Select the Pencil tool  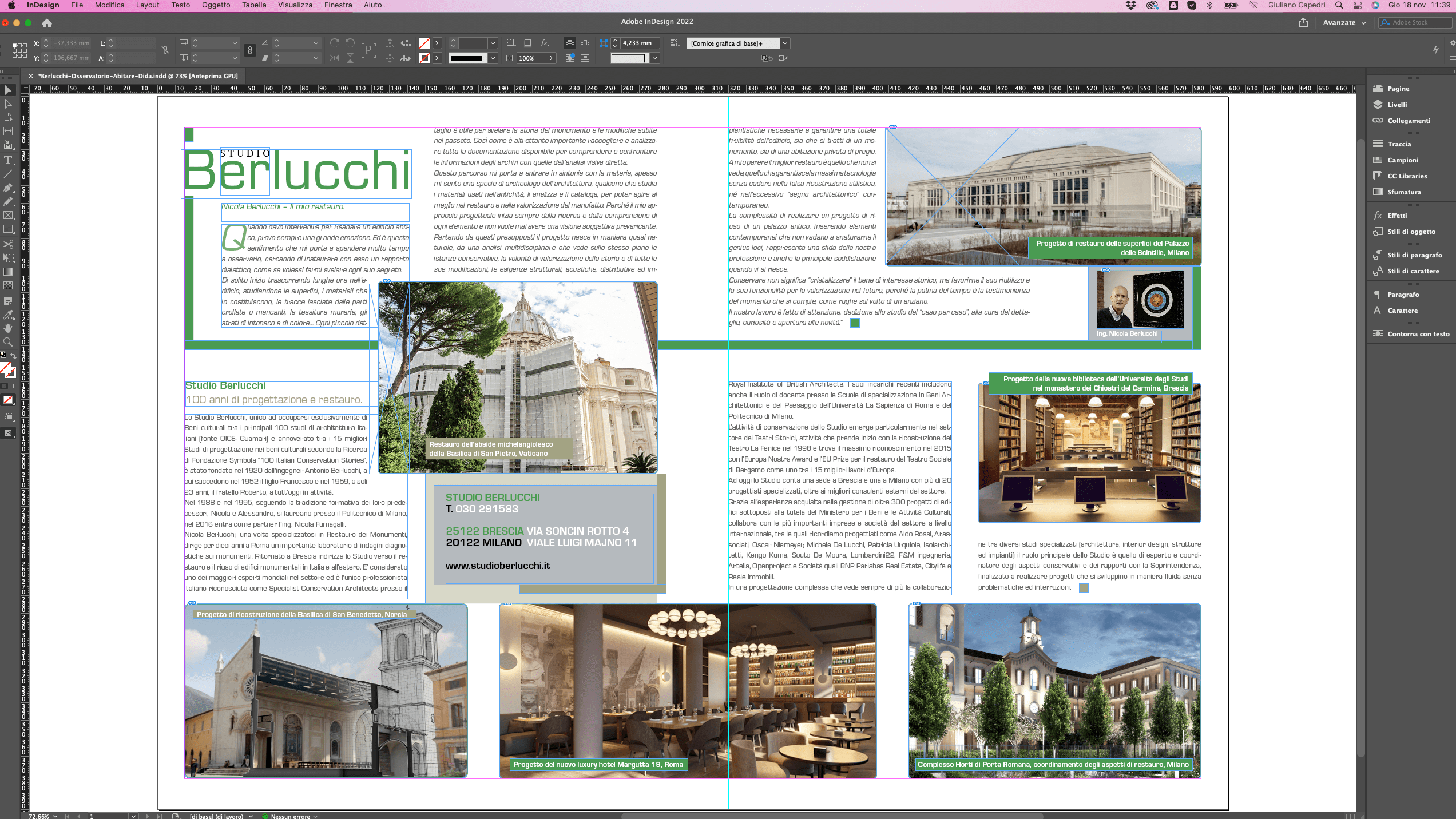pos(8,201)
